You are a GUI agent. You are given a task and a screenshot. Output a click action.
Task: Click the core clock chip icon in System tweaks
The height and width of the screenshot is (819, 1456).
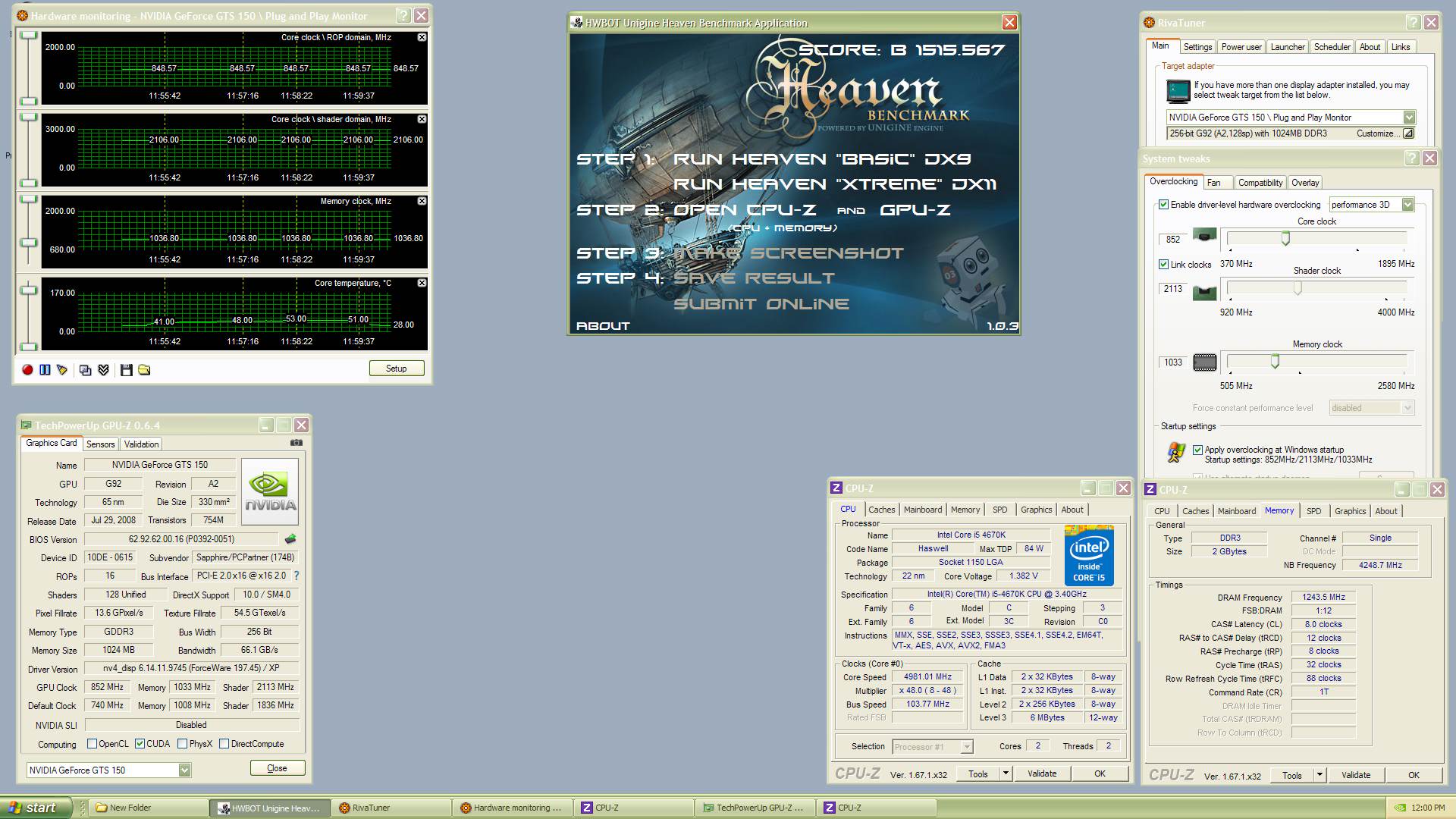click(x=1204, y=234)
